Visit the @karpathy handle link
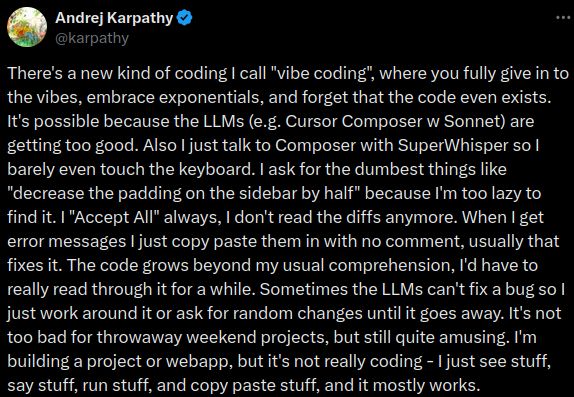Viewport: 574px width, 397px height. coord(92,38)
